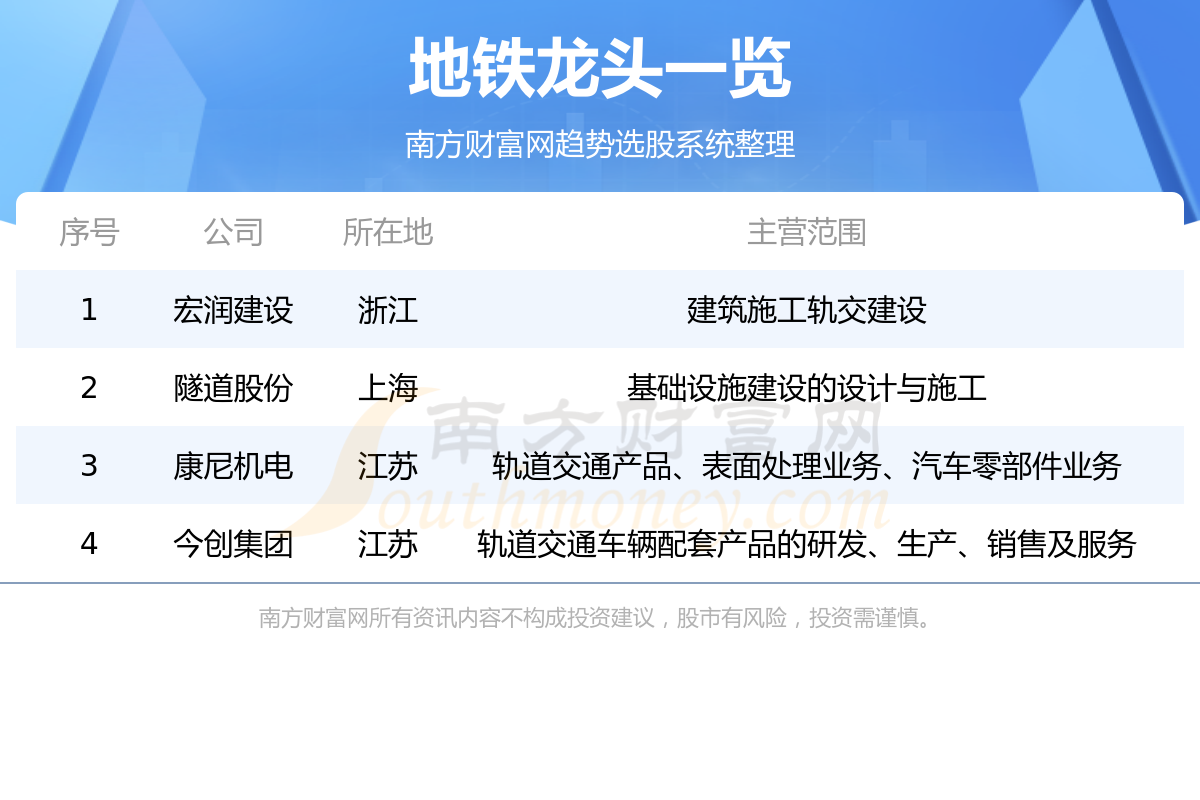Select company 宏润建设
This screenshot has width=1200, height=800.
coord(233,310)
